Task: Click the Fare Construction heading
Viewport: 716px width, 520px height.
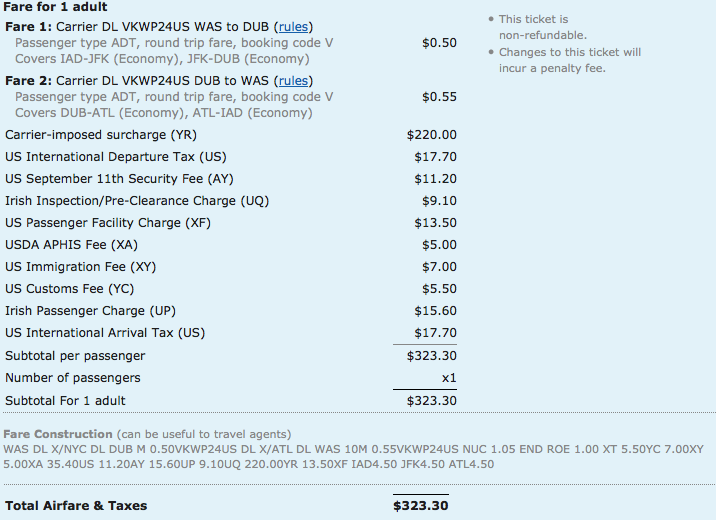Action: point(58,434)
